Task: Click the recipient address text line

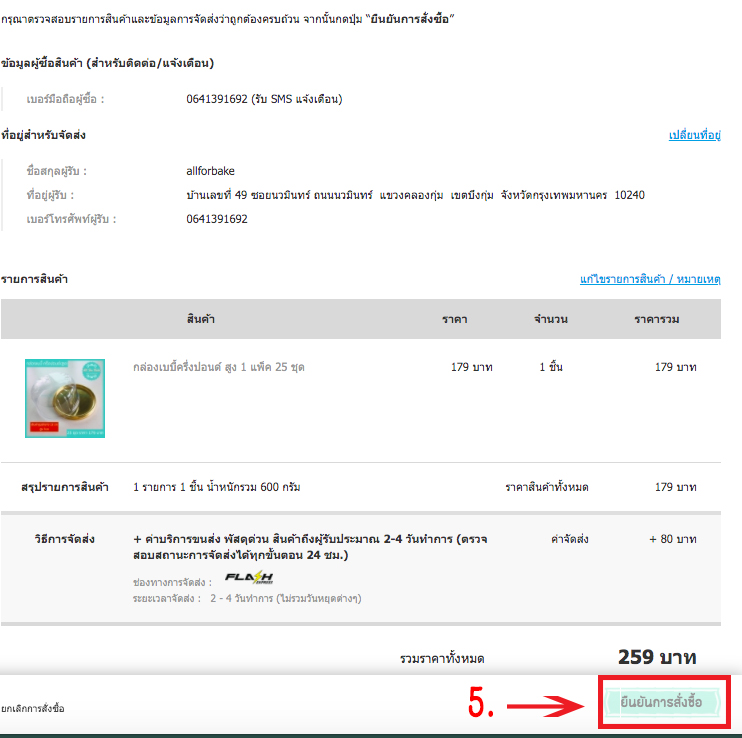Action: click(415, 195)
